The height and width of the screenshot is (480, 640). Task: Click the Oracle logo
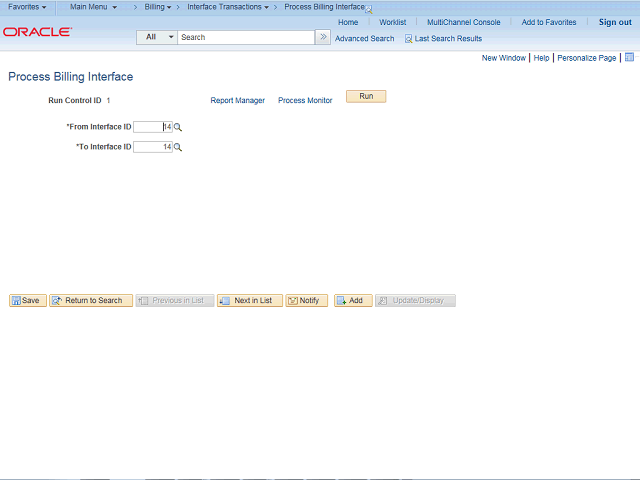point(38,32)
